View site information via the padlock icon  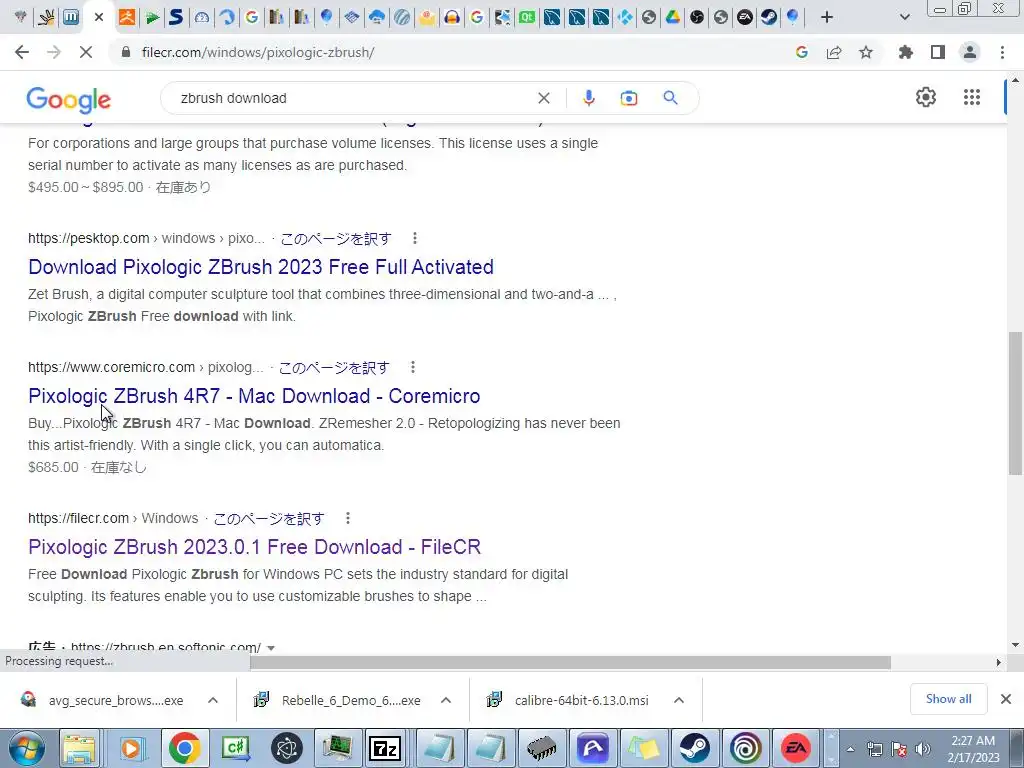coord(126,52)
